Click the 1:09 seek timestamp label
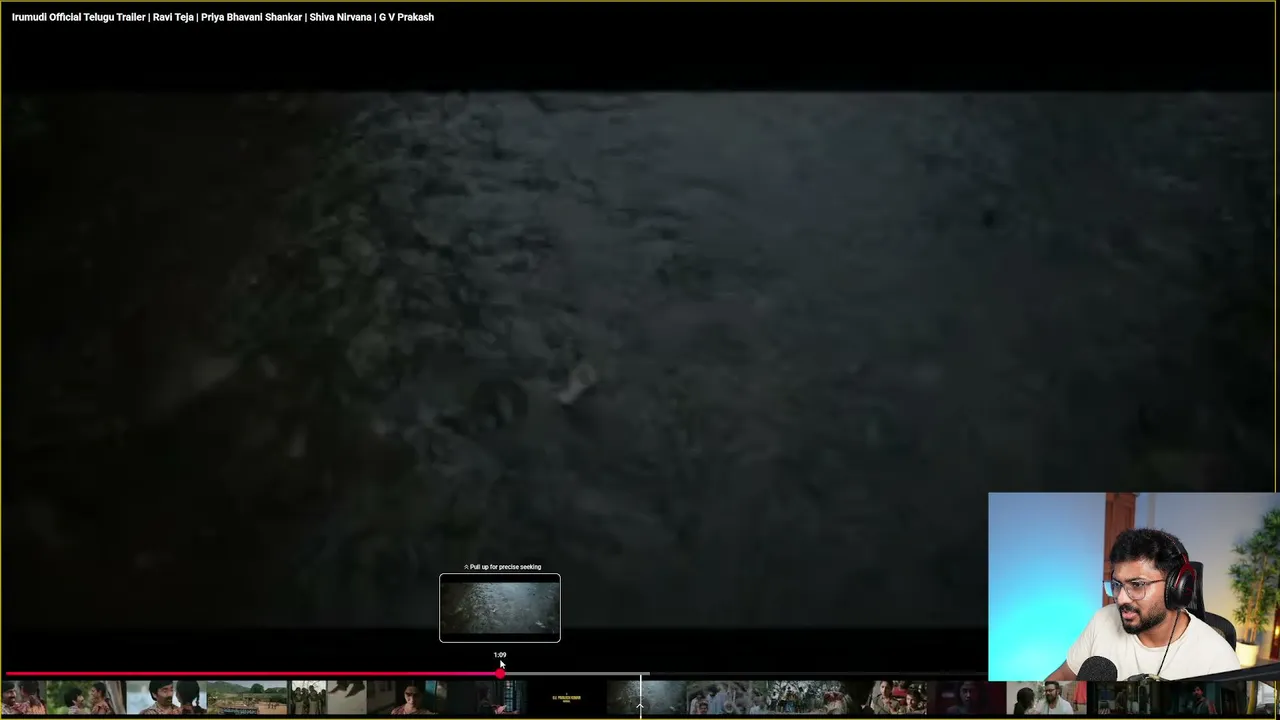This screenshot has height=720, width=1280. click(x=500, y=655)
